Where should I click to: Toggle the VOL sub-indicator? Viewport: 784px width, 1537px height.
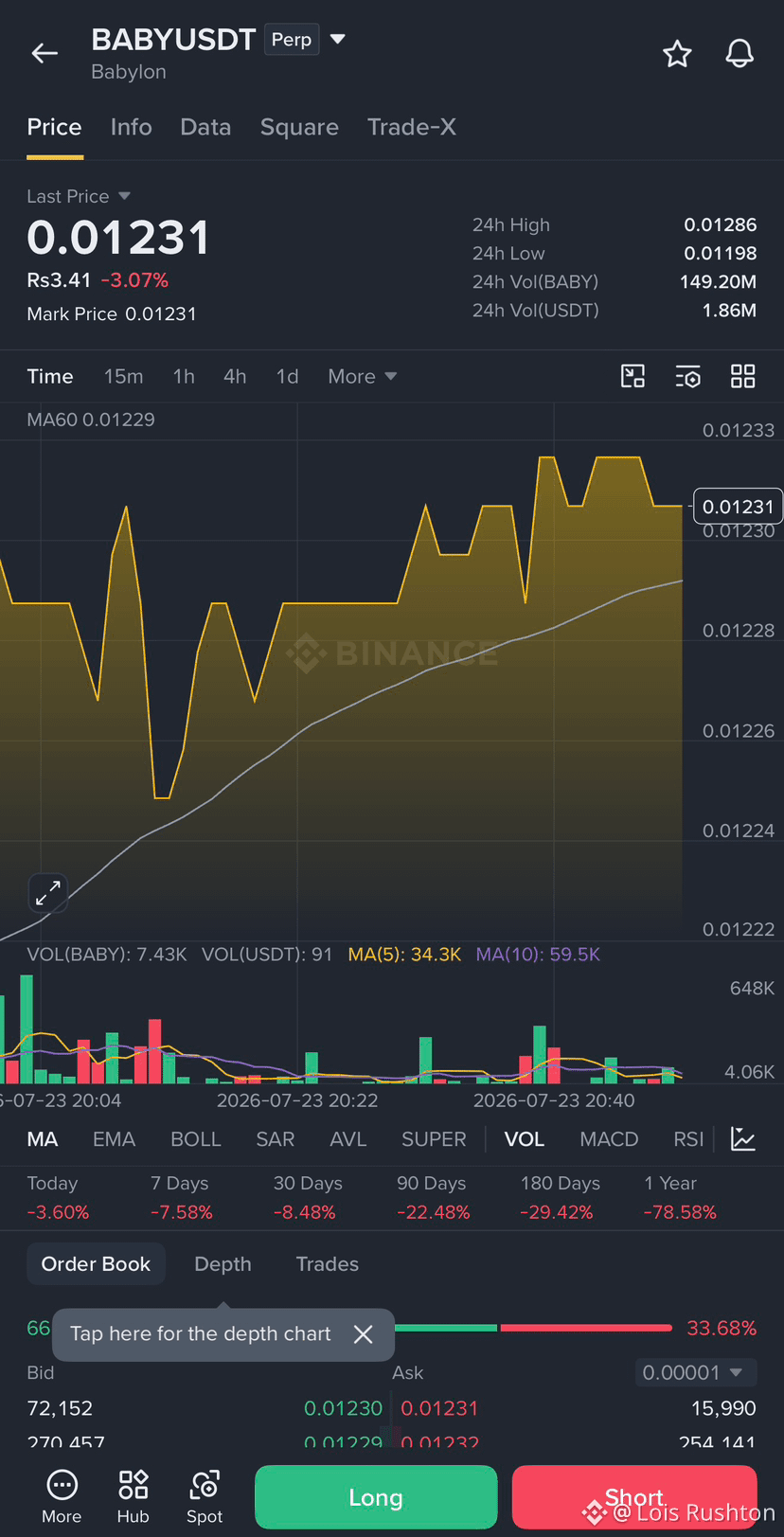point(525,1139)
